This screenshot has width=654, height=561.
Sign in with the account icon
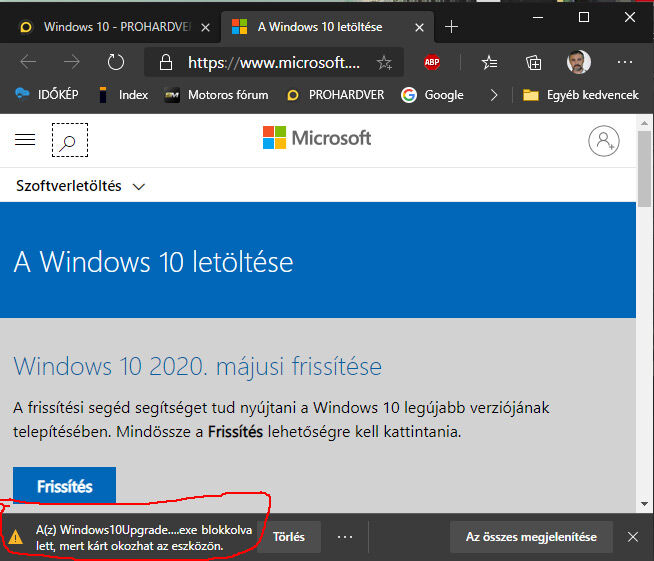point(604,141)
